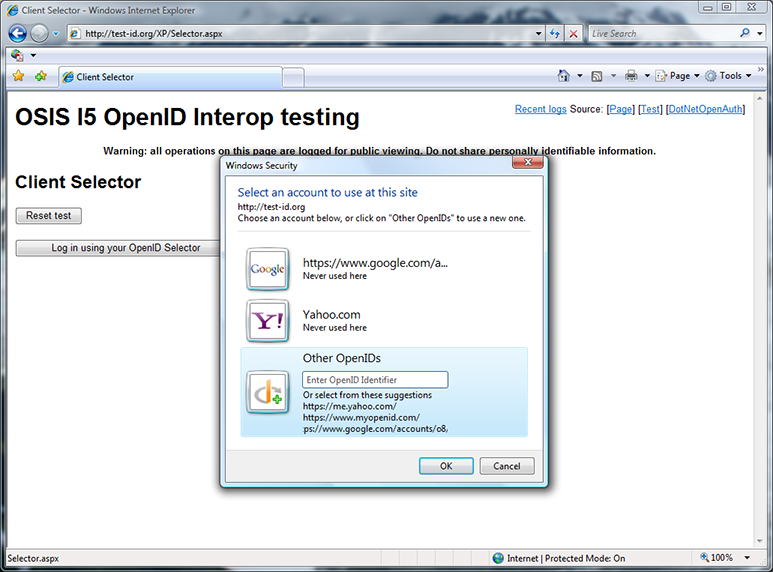Click the Print toolbar icon
Image resolution: width=773 pixels, height=572 pixels.
631,76
